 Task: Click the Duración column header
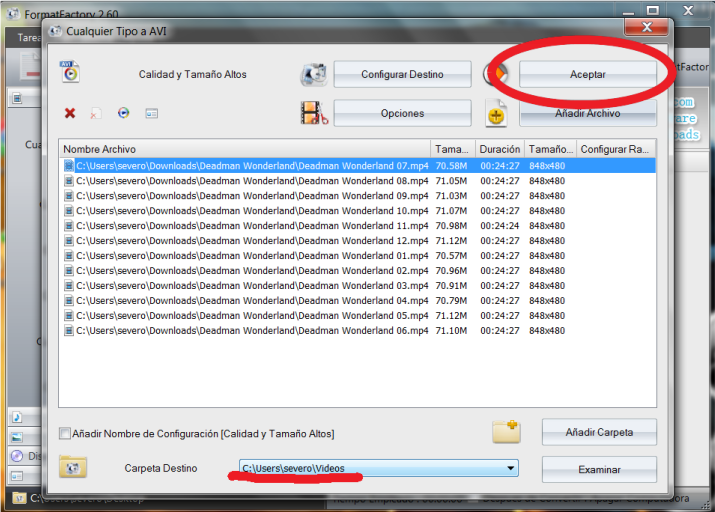[500, 149]
